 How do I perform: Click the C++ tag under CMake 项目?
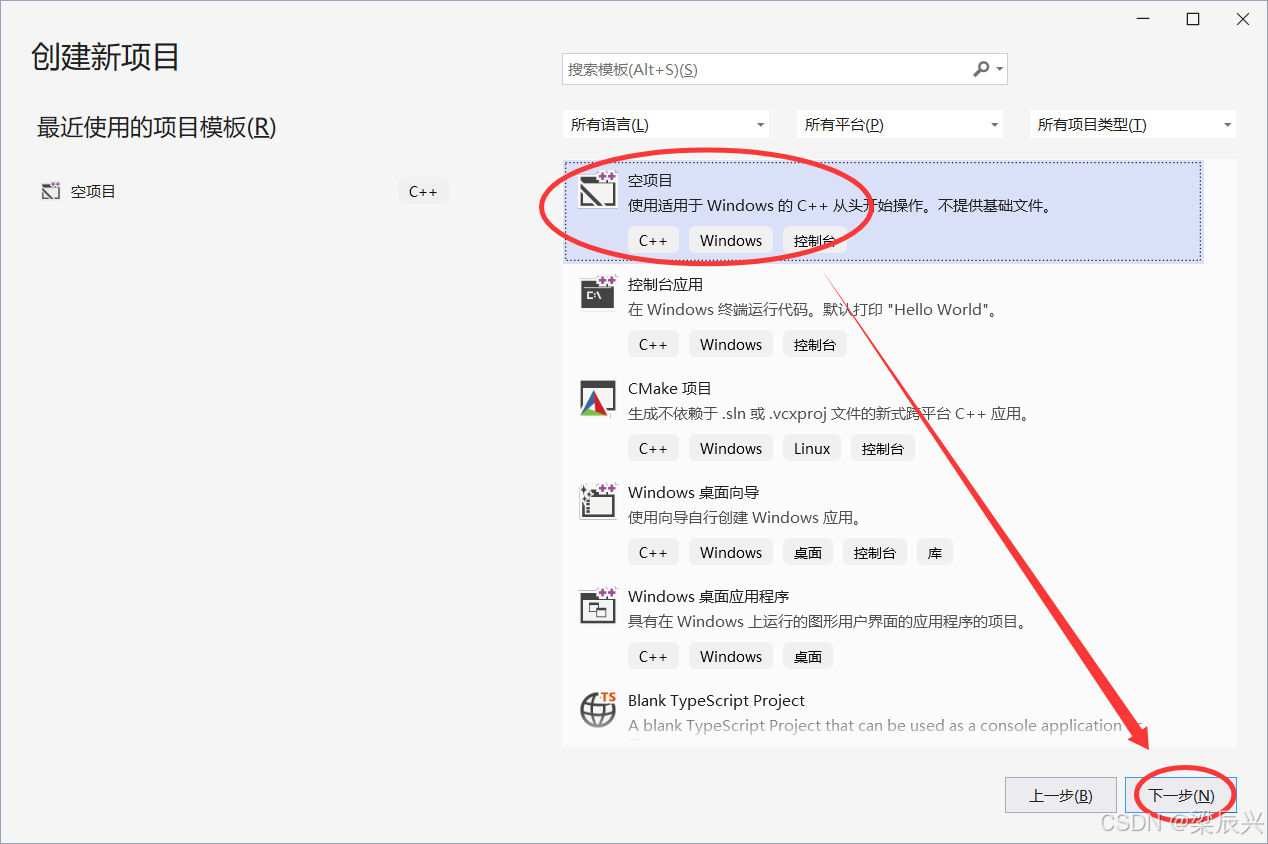(x=653, y=448)
